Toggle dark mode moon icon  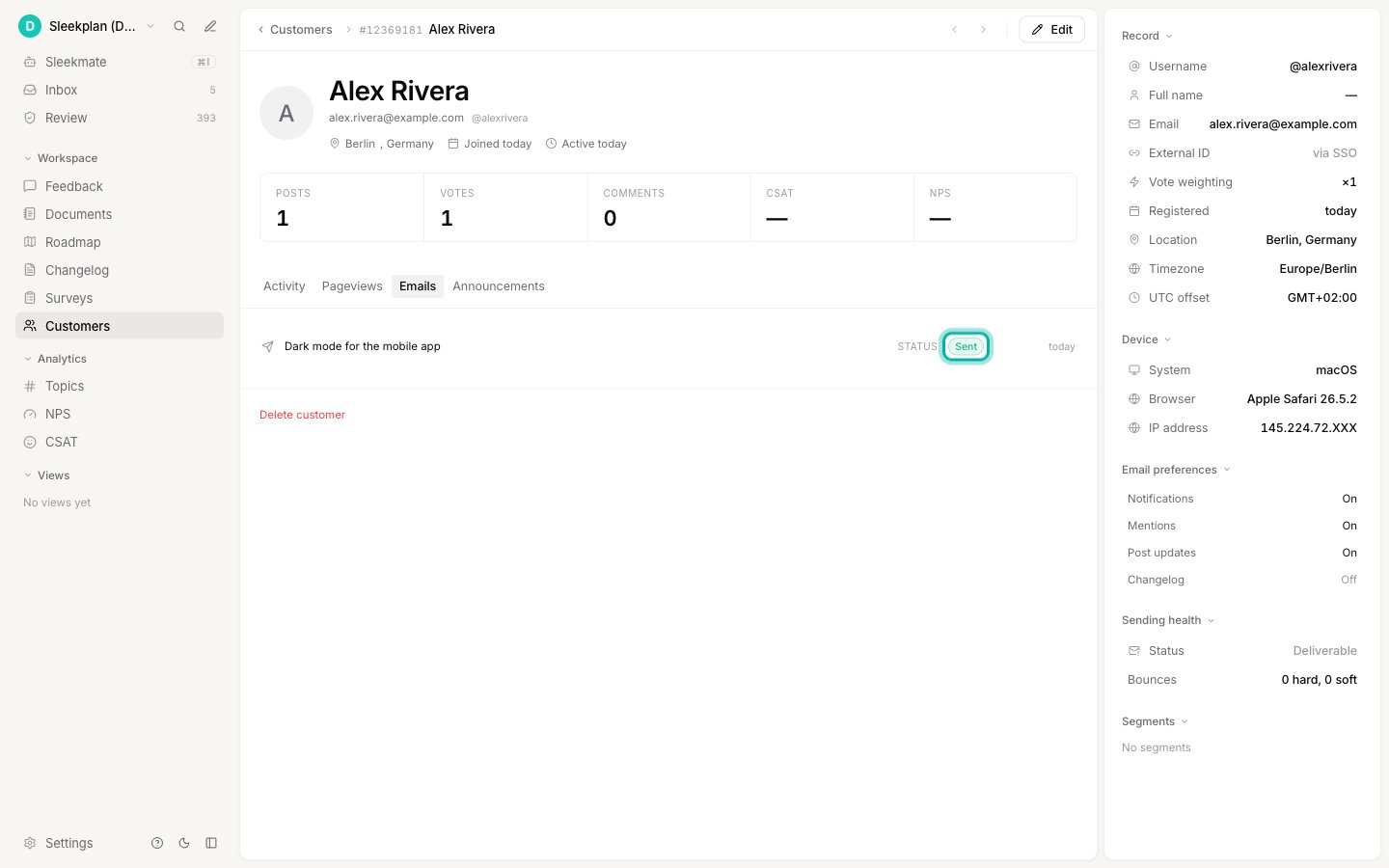(x=184, y=843)
